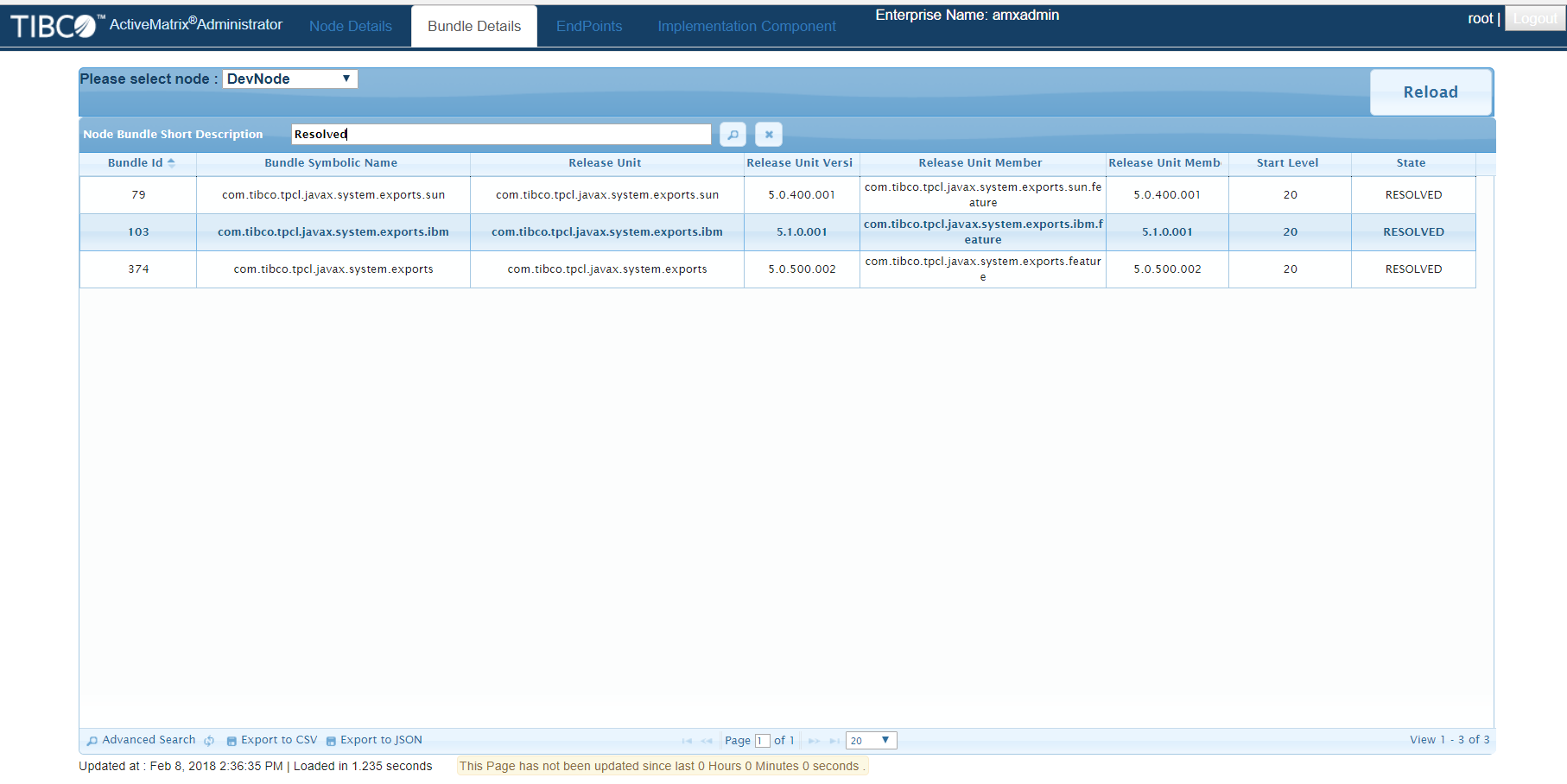Clear the search filter with the X button

pyautogui.click(x=769, y=135)
